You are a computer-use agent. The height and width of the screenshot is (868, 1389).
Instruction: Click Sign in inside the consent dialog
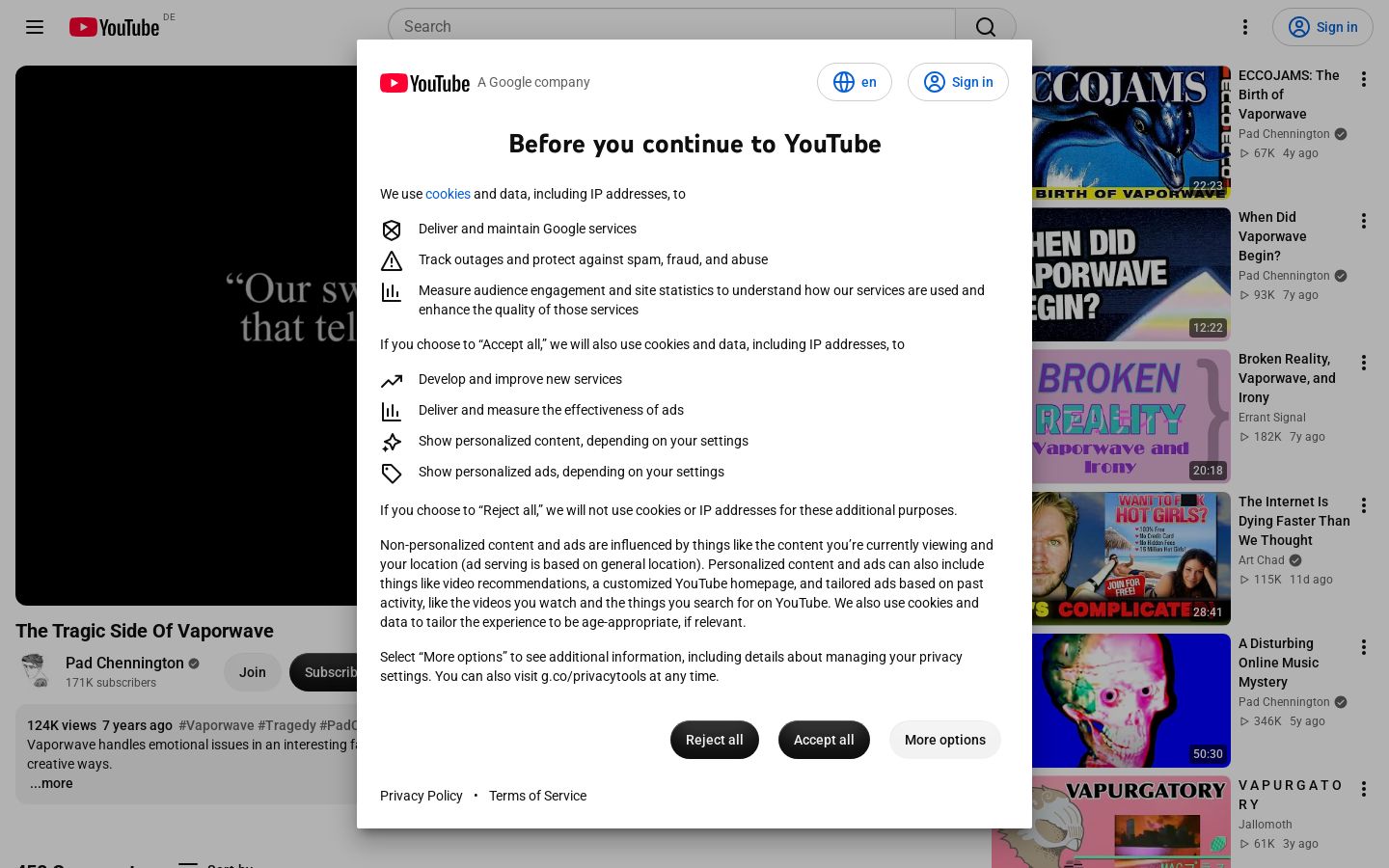point(958,82)
